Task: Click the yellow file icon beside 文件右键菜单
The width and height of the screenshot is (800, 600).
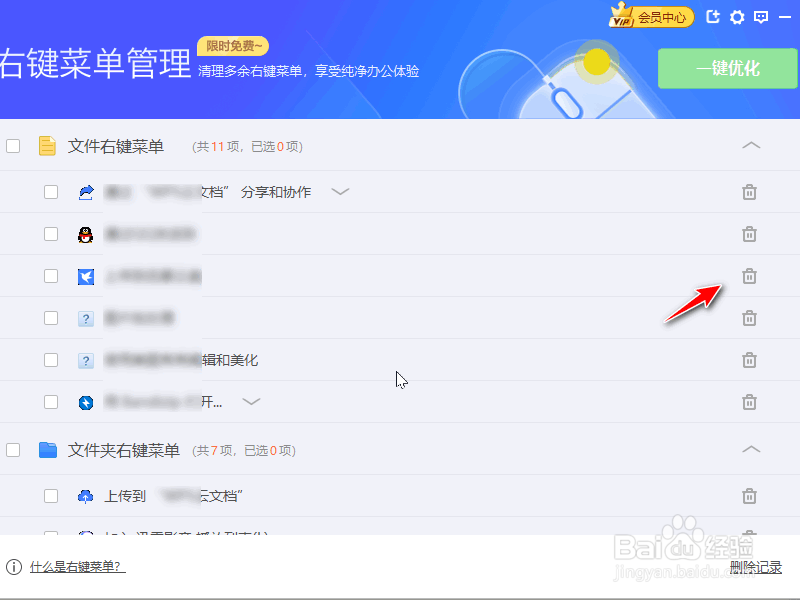Action: (47, 145)
